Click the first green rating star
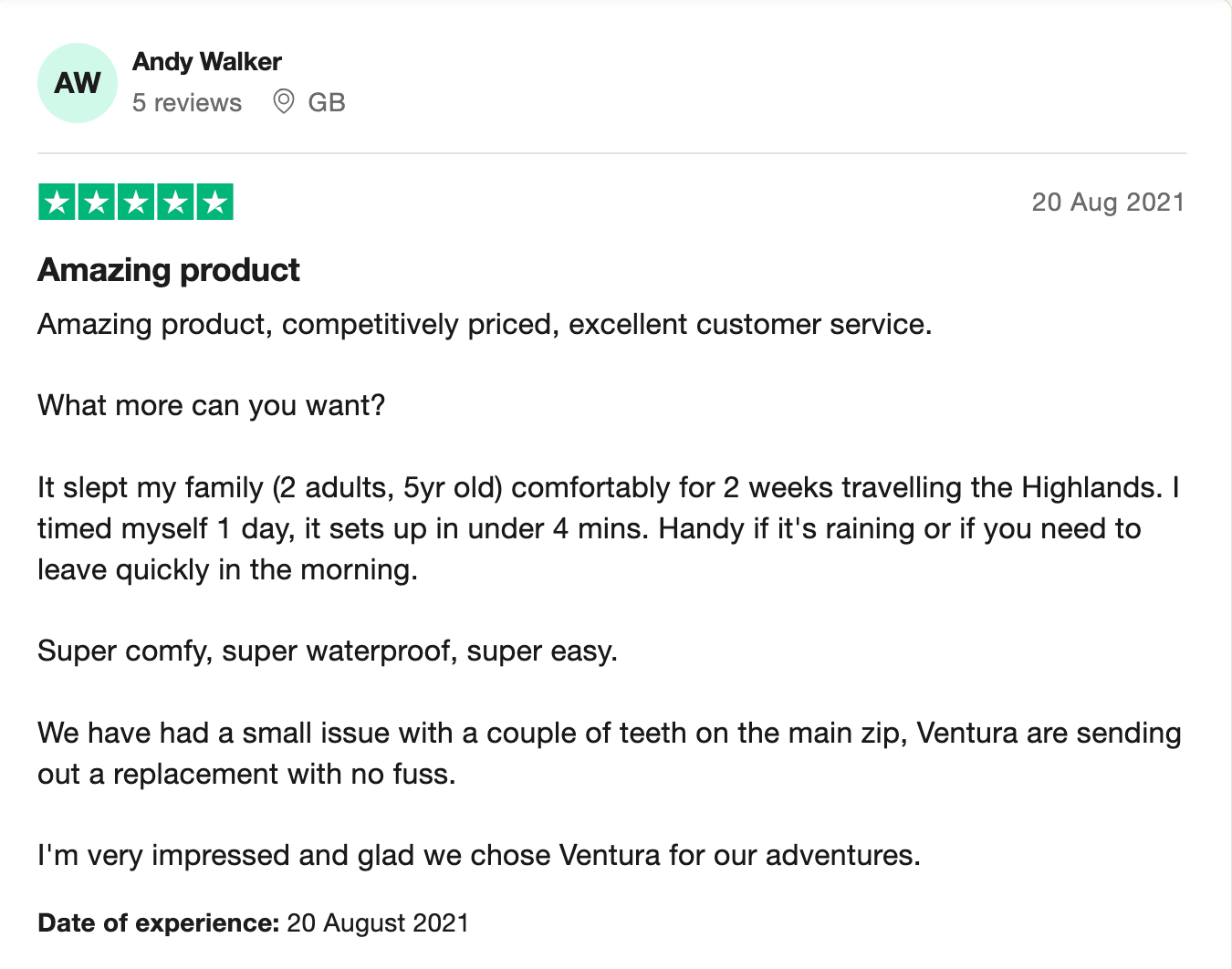Screen dimensions: 1232x969 pyautogui.click(x=57, y=203)
